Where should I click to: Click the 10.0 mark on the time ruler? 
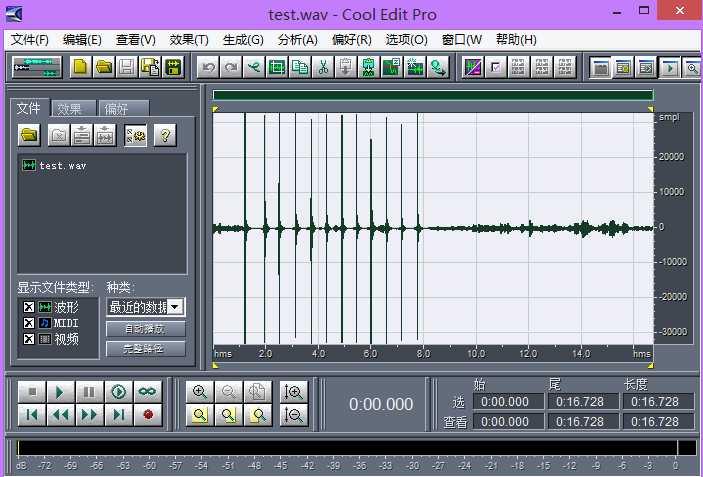[x=476, y=354]
